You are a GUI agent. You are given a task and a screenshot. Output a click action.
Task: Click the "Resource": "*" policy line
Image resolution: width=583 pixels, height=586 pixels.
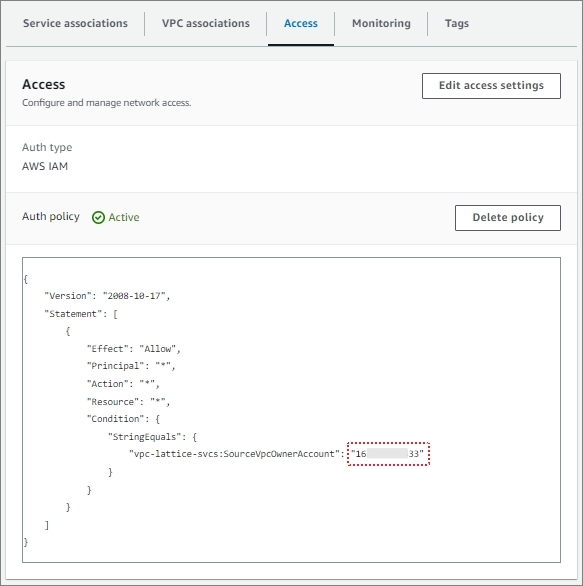click(129, 402)
